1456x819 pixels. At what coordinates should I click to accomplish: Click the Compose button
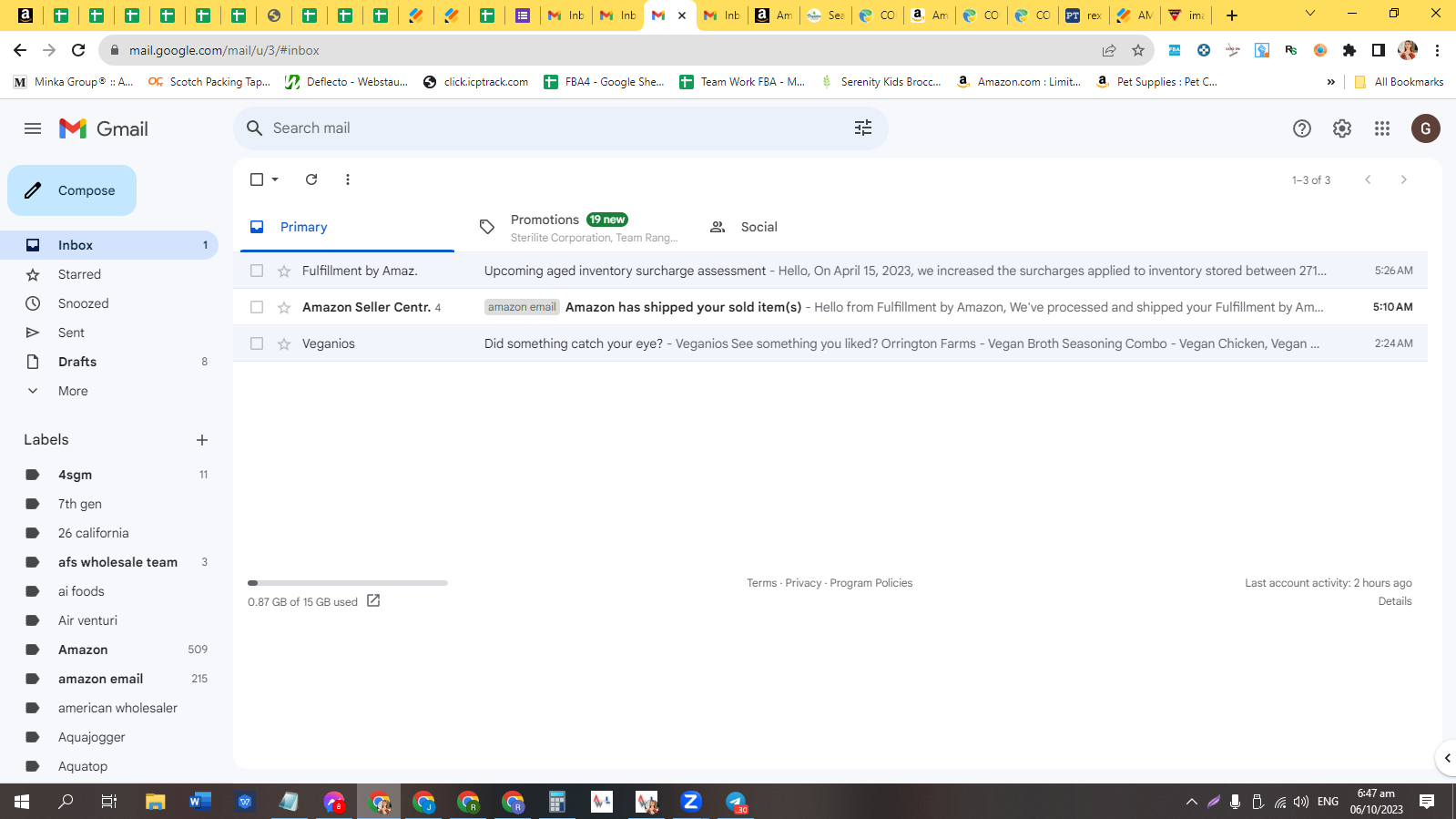[72, 190]
